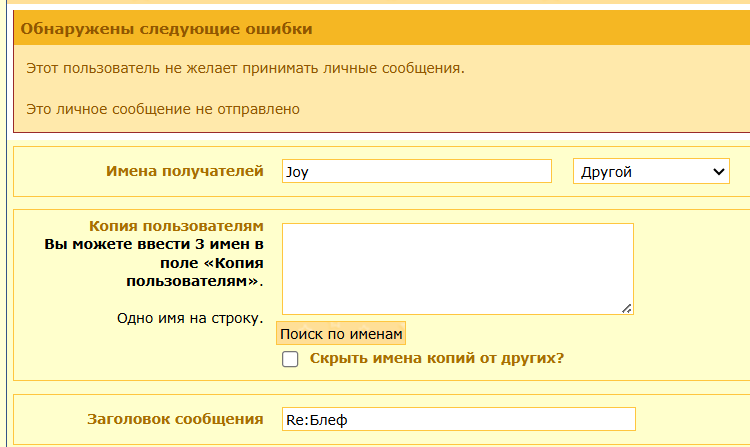Screen dimensions: 750x447
Task: Click the Заголовок сообщения label
Action: 175,419
